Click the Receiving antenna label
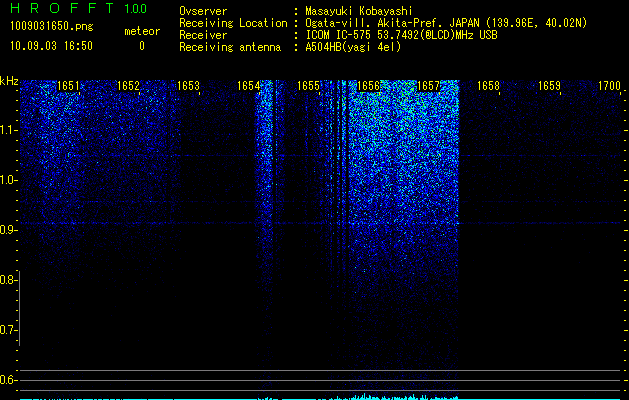 tap(230, 47)
